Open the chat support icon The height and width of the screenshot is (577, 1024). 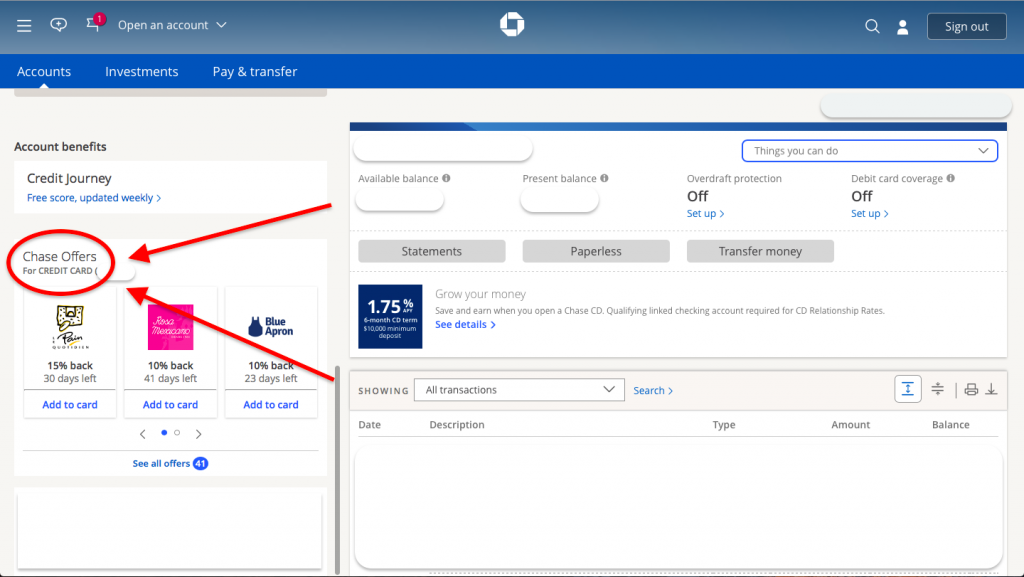[58, 25]
